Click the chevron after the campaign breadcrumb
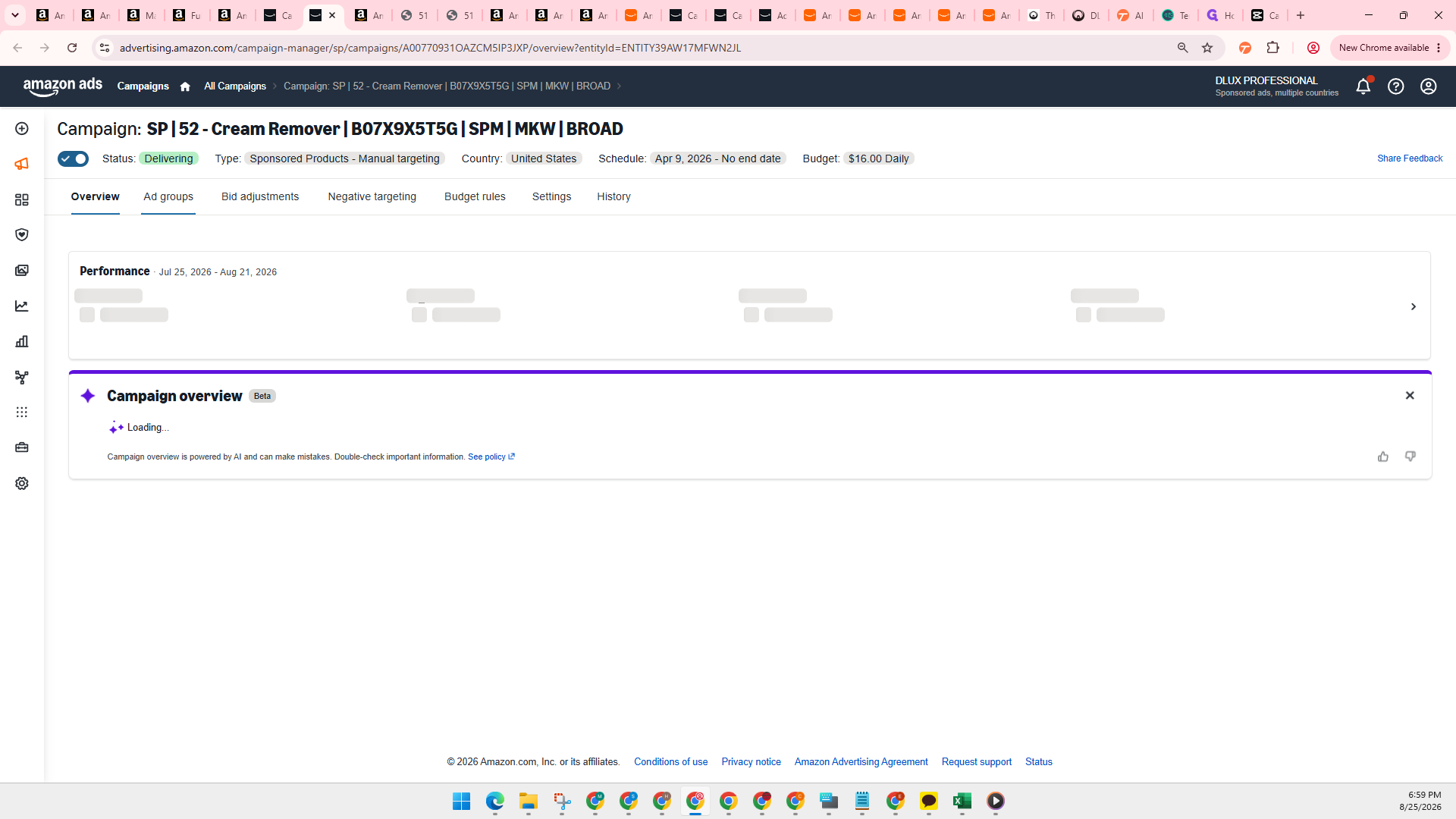Viewport: 1456px width, 819px height. 619,86
